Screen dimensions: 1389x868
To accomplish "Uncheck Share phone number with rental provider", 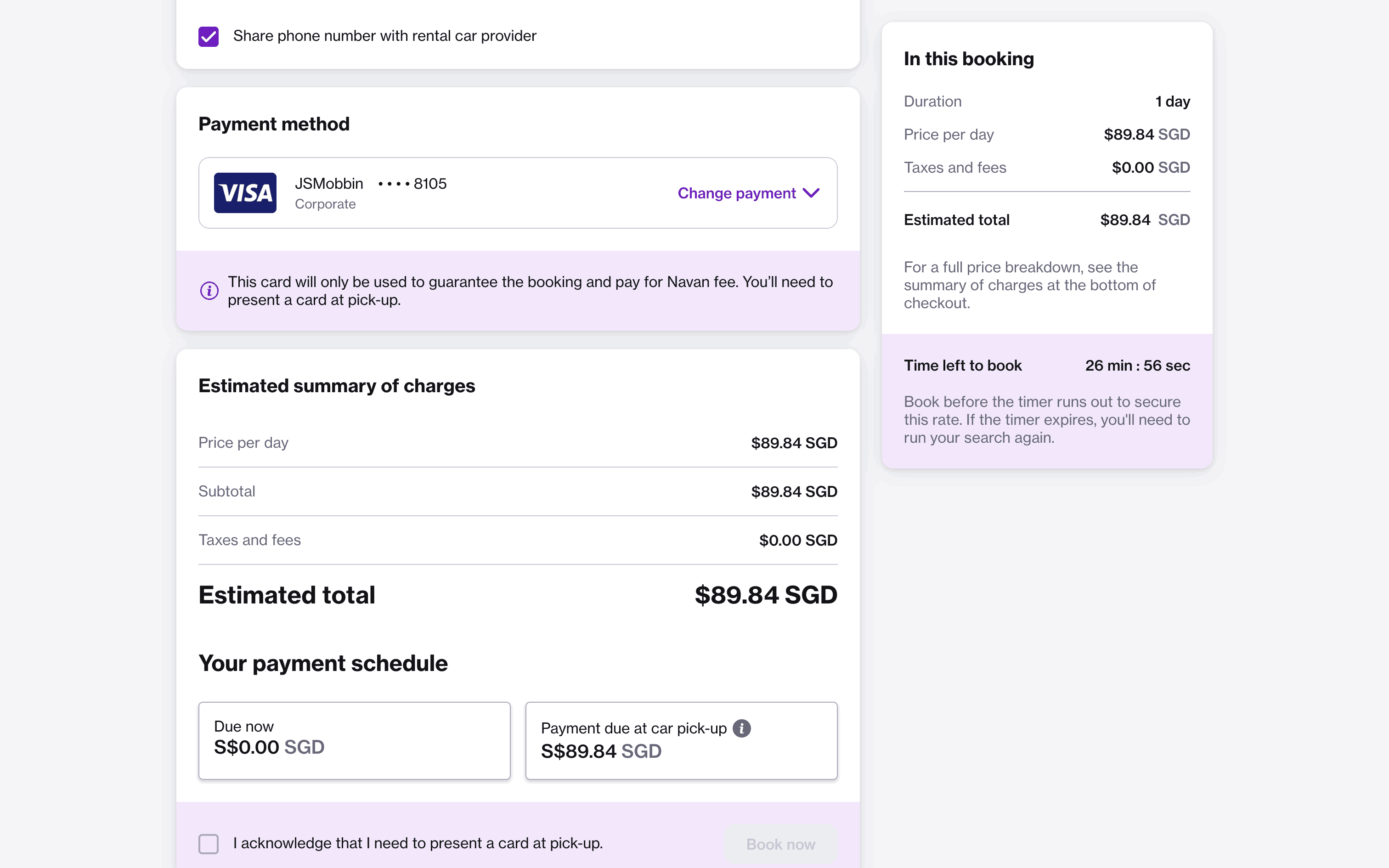I will click(x=209, y=36).
